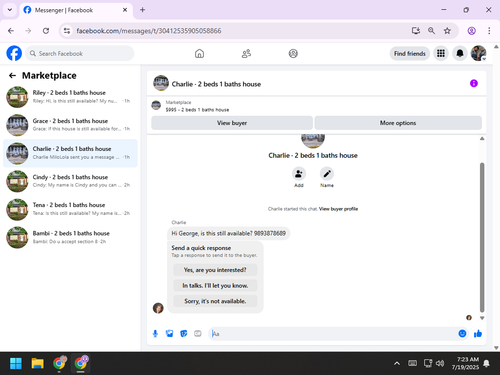Click Marketplace listing '$995 - 2 beds 1 baths house'
This screenshot has width=500, height=375.
tap(197, 110)
